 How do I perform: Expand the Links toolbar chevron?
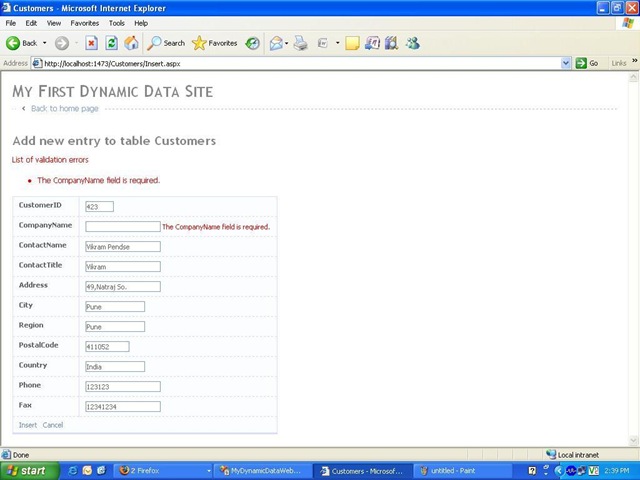coord(635,61)
